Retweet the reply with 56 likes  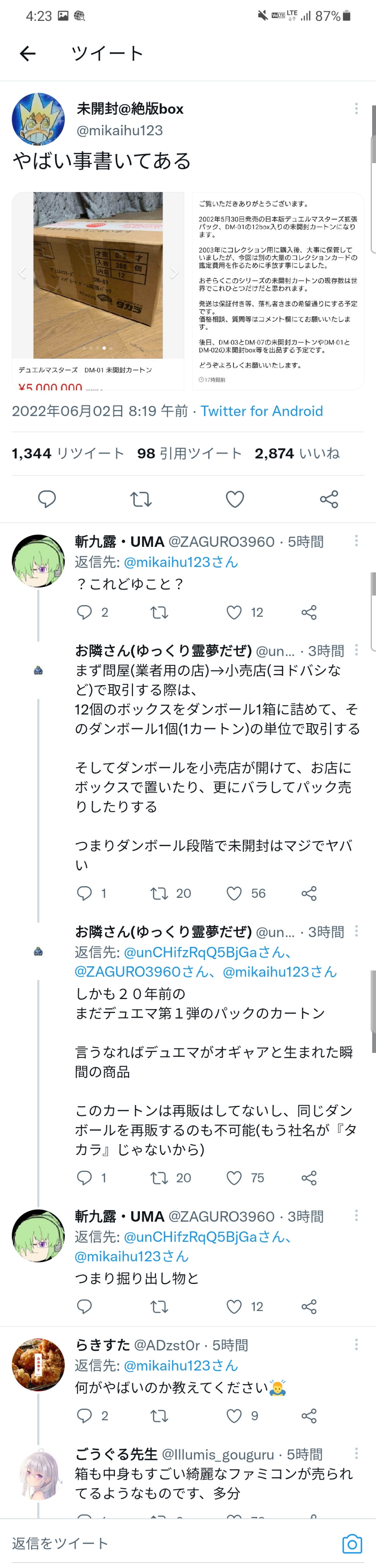click(159, 893)
